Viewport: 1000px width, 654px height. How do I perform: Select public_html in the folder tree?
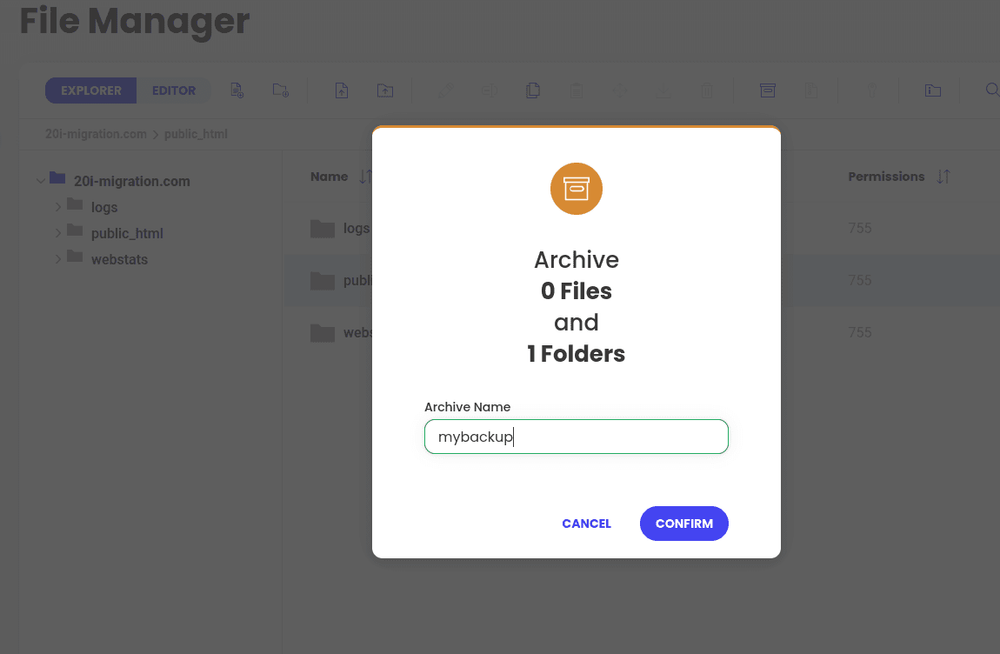pyautogui.click(x=127, y=234)
